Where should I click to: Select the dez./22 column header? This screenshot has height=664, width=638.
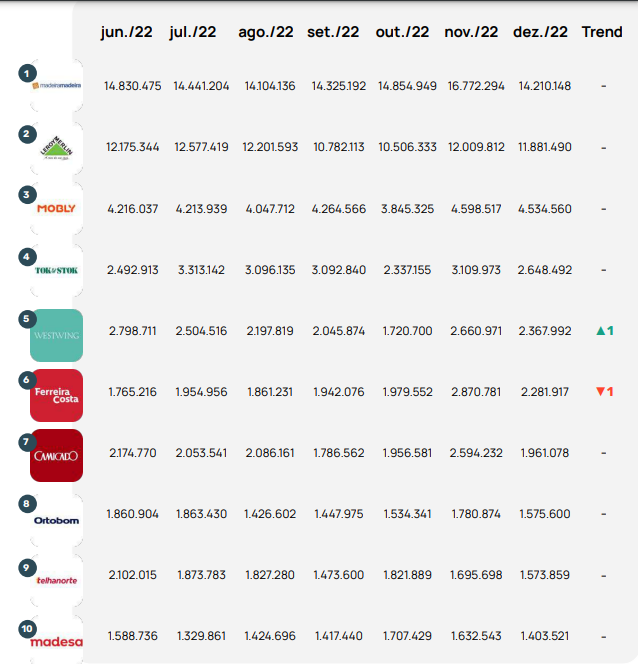point(541,32)
